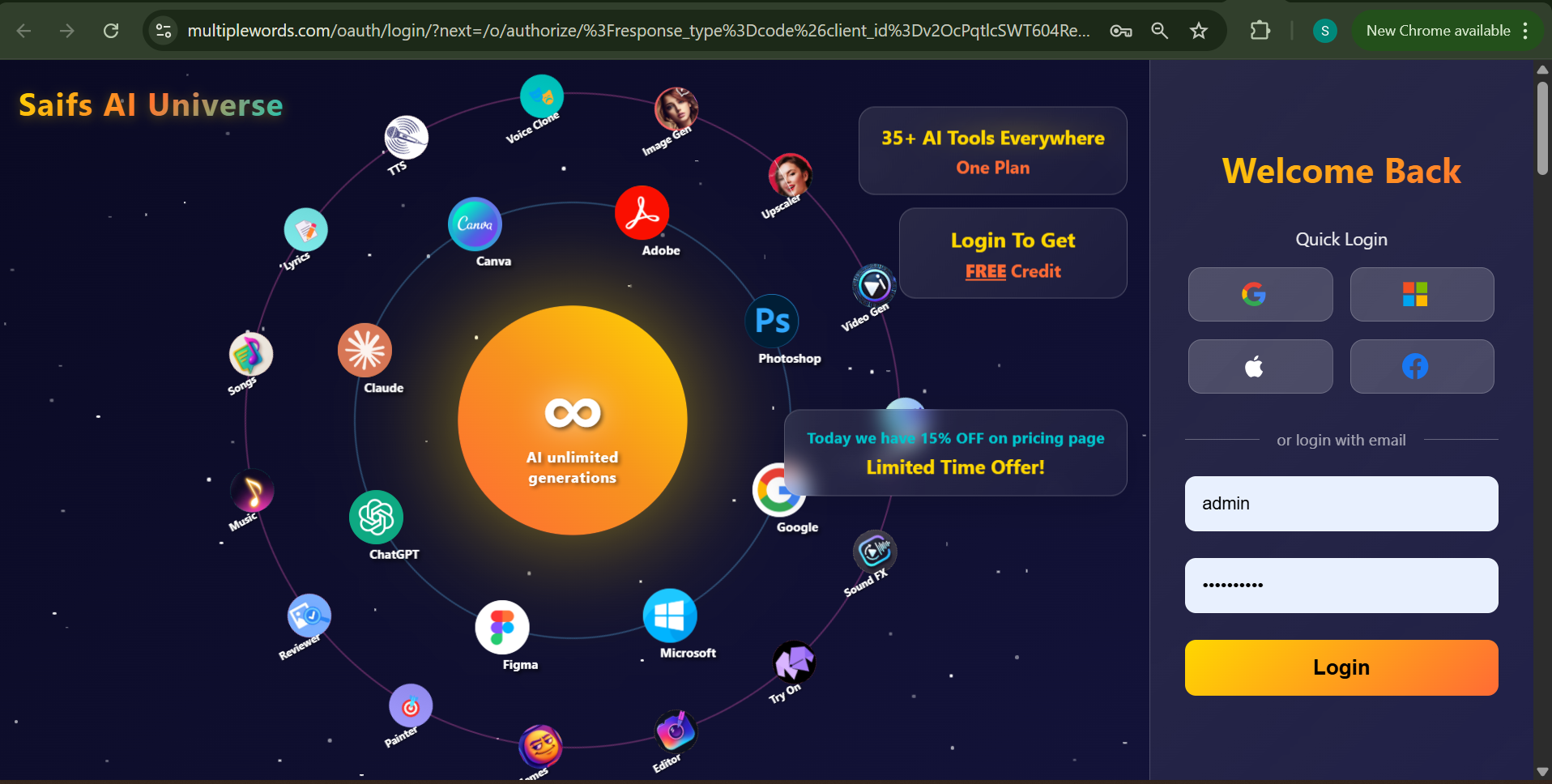Click the Saifs AI Universe logo
The width and height of the screenshot is (1552, 784).
[x=151, y=105]
